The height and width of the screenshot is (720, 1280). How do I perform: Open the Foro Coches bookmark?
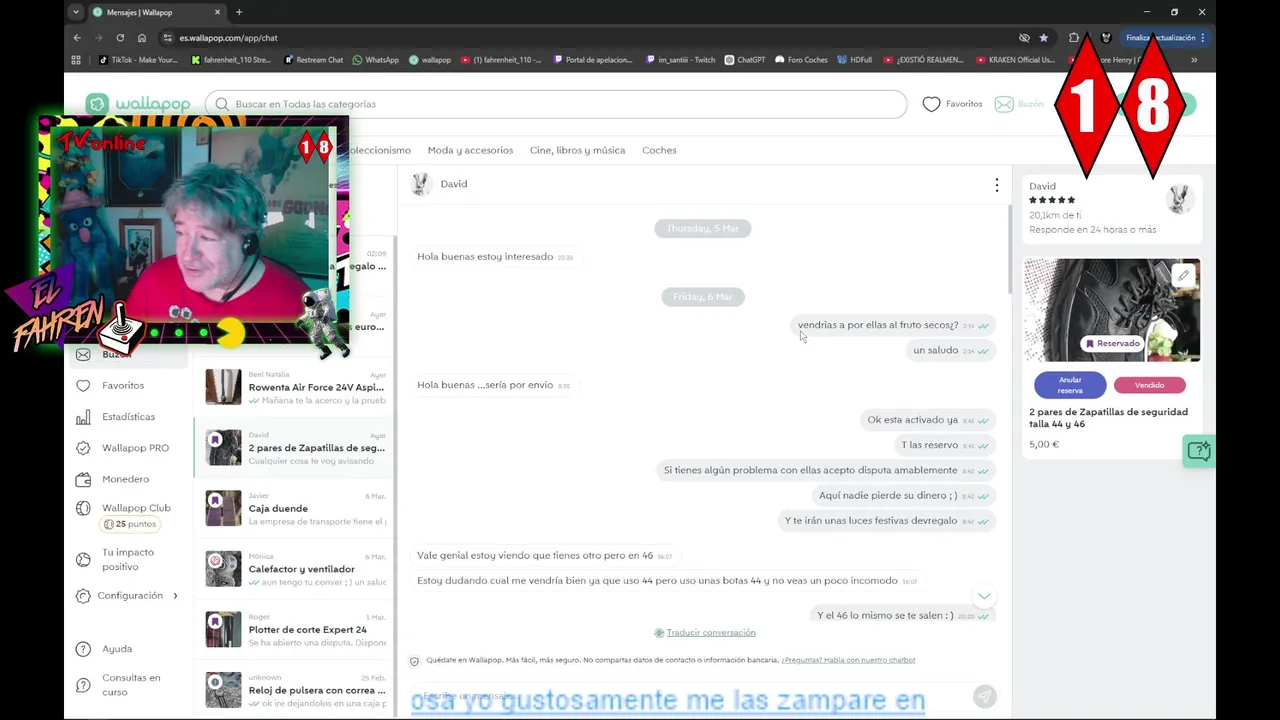pyautogui.click(x=802, y=60)
